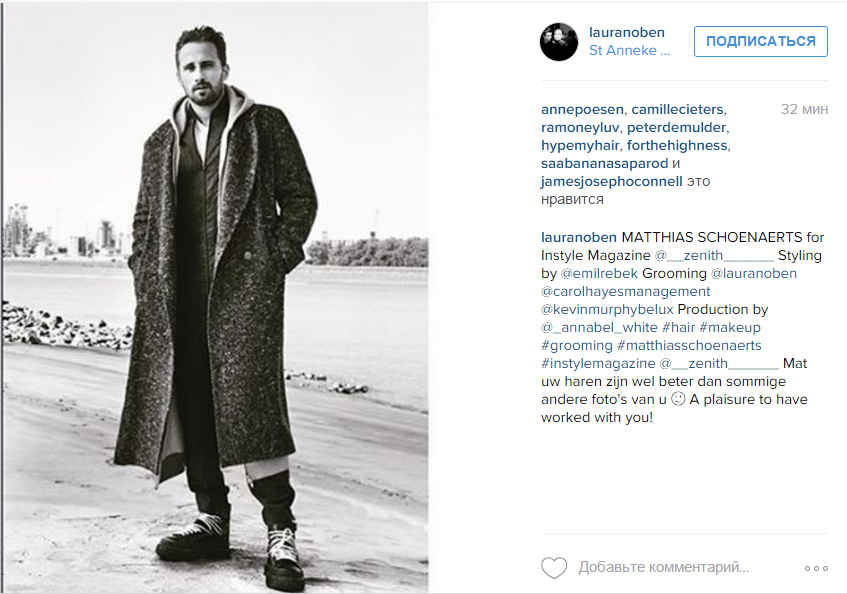The height and width of the screenshot is (594, 847).
Task: Click the ПОДПИСАТЬСЯ follow button
Action: (761, 41)
